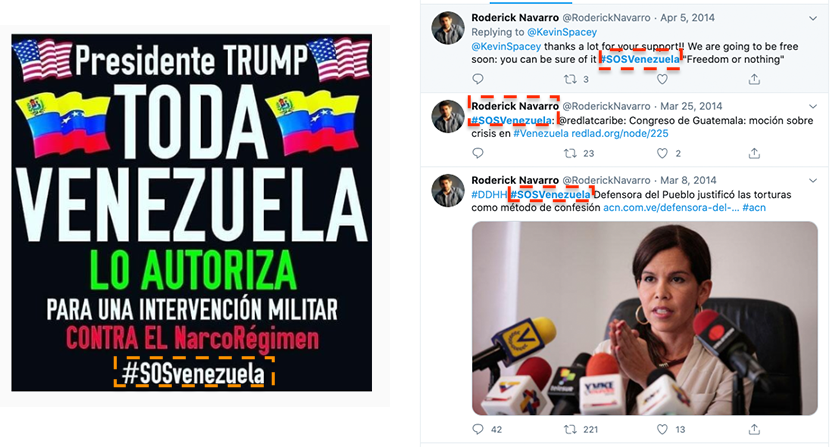Open the Presidente TRUMP Venezuela poster image

[192, 213]
